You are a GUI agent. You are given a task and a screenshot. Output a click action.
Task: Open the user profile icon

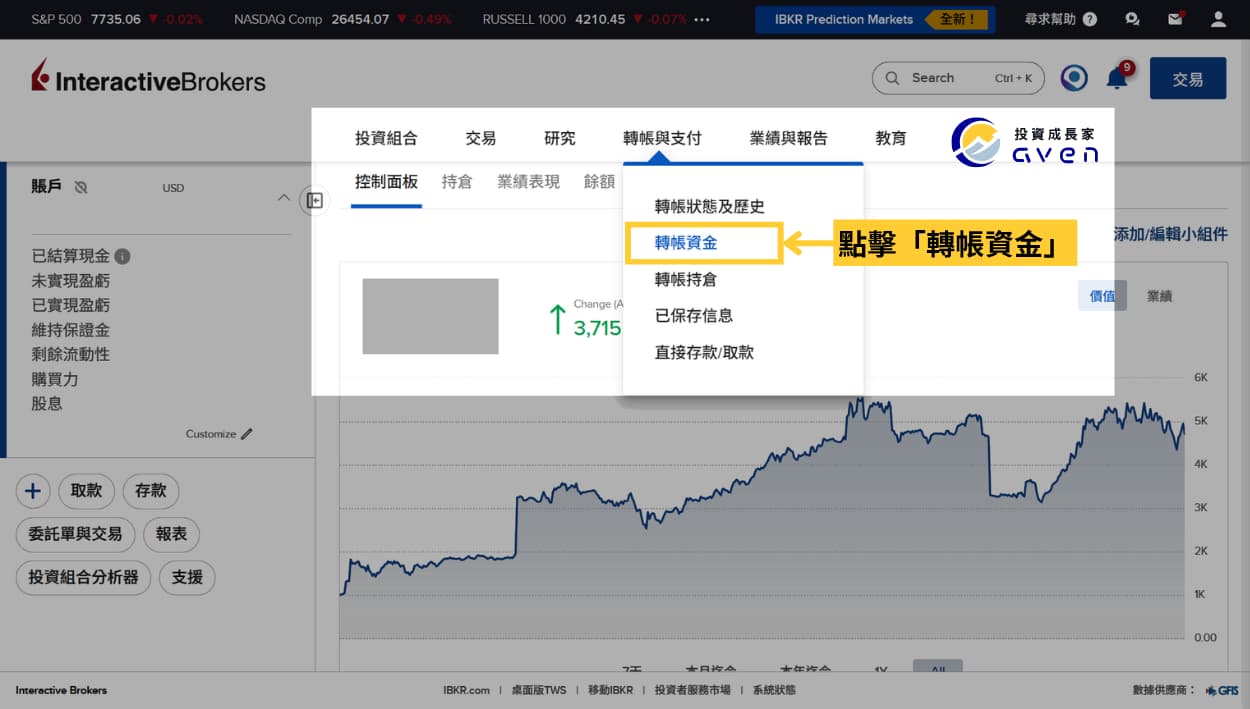coord(1218,19)
